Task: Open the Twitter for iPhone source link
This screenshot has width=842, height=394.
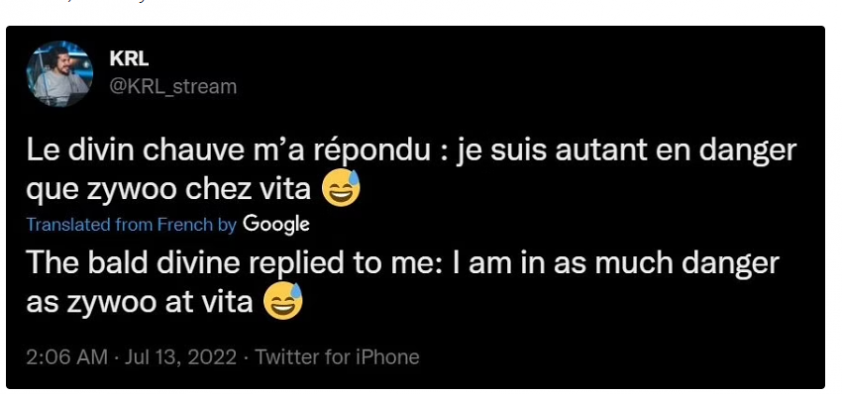Action: 337,357
